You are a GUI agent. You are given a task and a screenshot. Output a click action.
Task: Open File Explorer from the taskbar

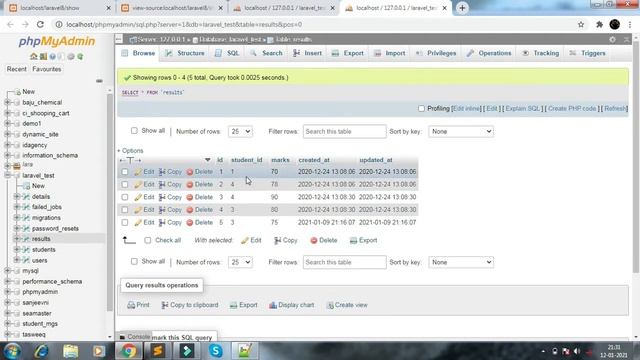tap(71, 351)
